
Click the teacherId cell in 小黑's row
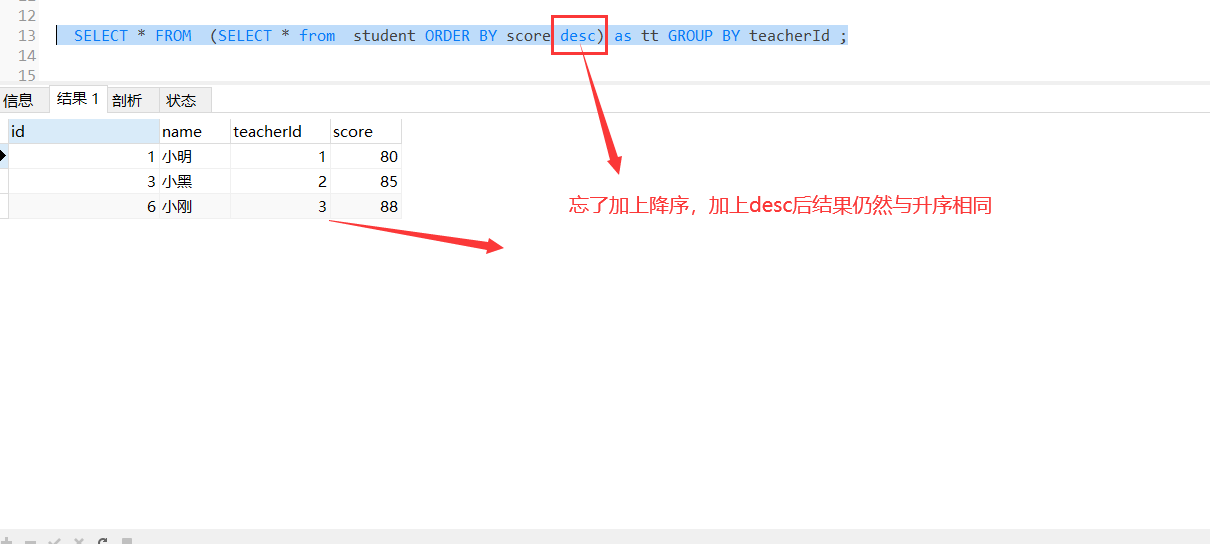point(280,182)
